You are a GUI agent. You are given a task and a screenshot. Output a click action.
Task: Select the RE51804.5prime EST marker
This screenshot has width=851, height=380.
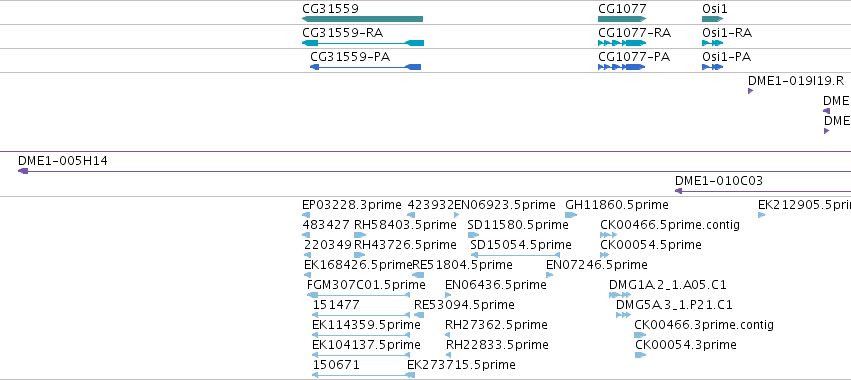[x=418, y=275]
